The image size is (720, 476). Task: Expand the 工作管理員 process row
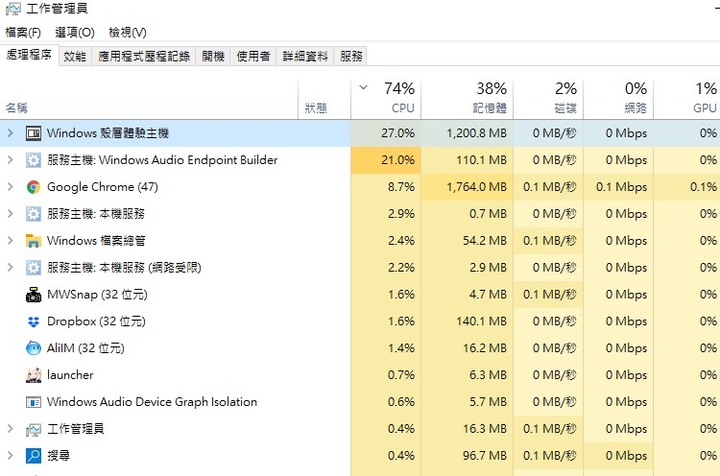(x=10, y=429)
